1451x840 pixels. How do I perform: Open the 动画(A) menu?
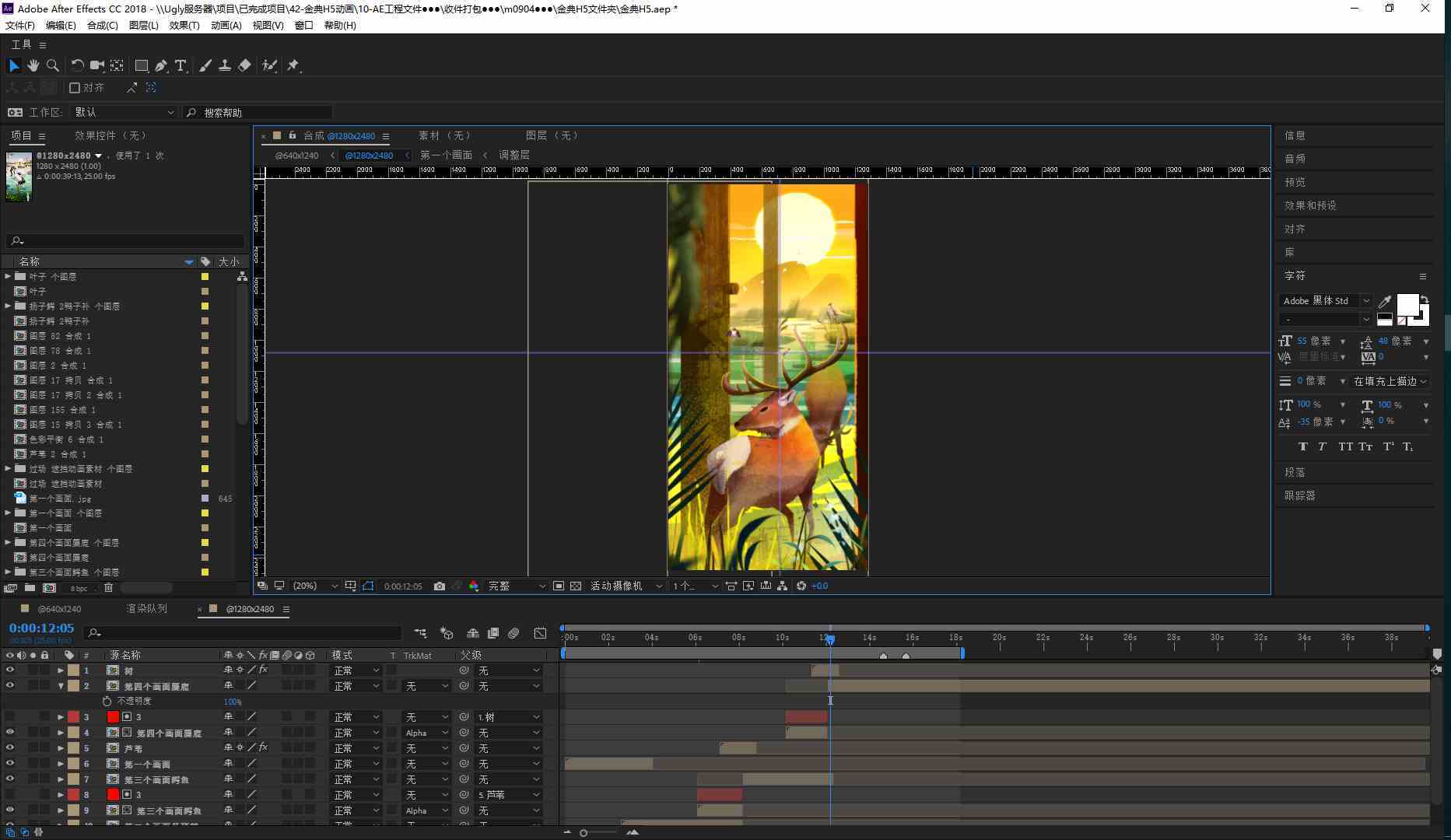pos(226,26)
